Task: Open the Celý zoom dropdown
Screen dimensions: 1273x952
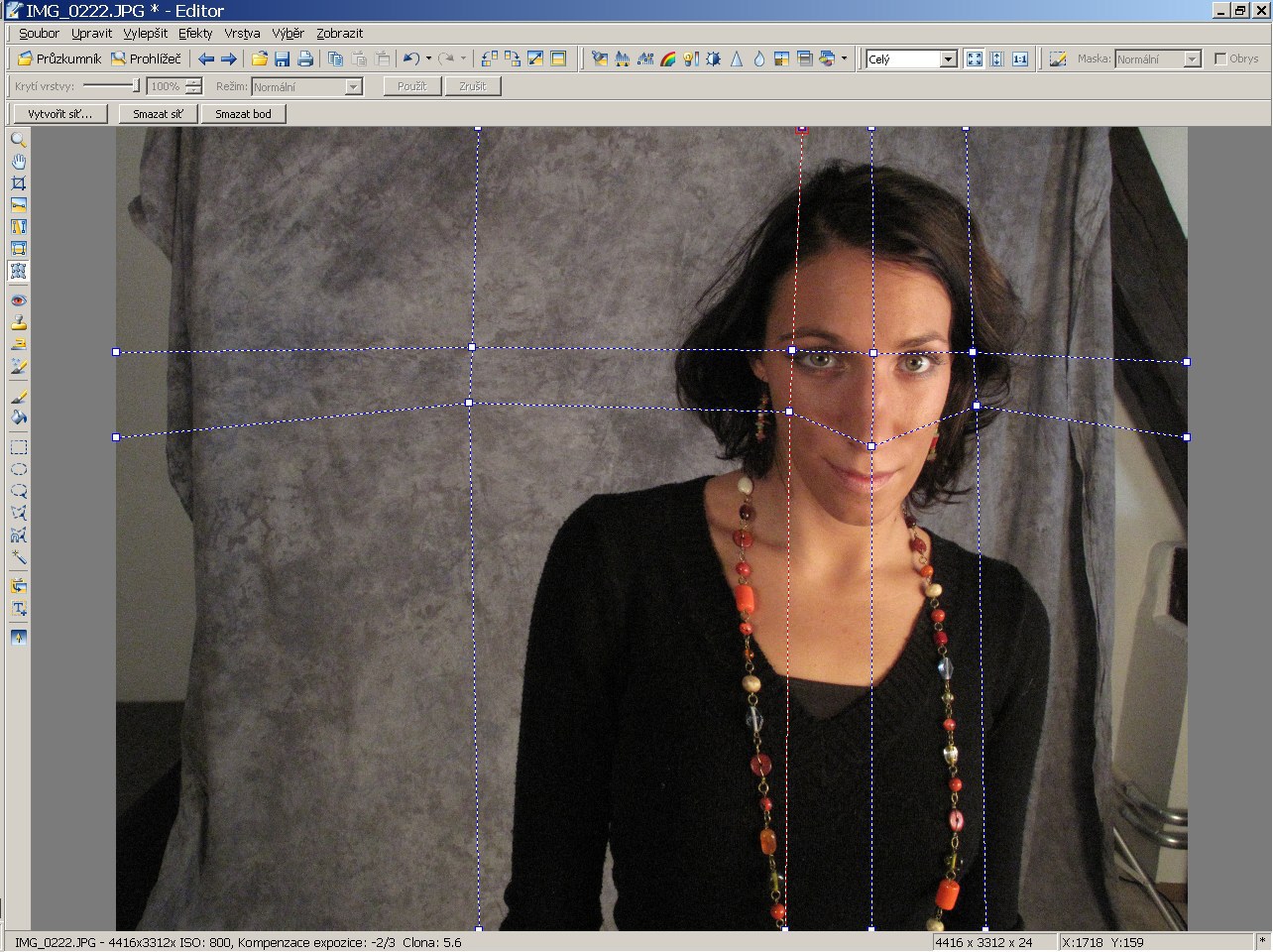Action: [948, 59]
